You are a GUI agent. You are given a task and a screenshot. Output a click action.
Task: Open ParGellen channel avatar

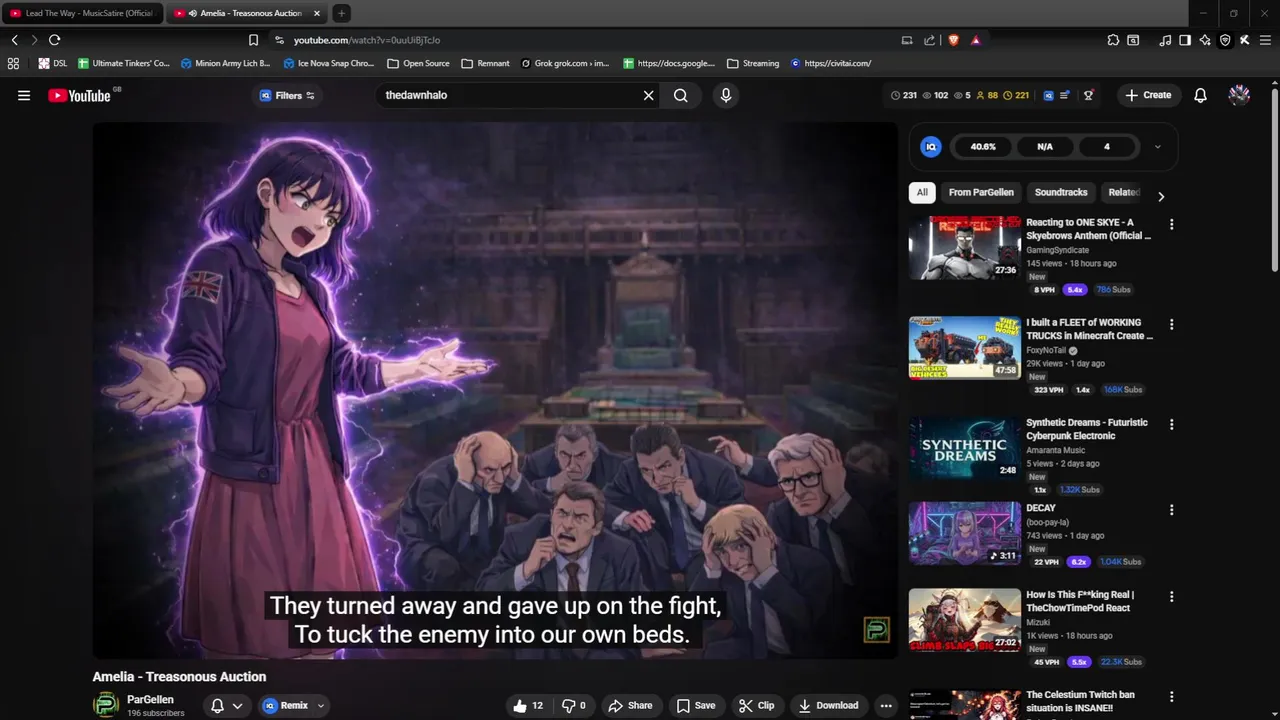point(106,704)
